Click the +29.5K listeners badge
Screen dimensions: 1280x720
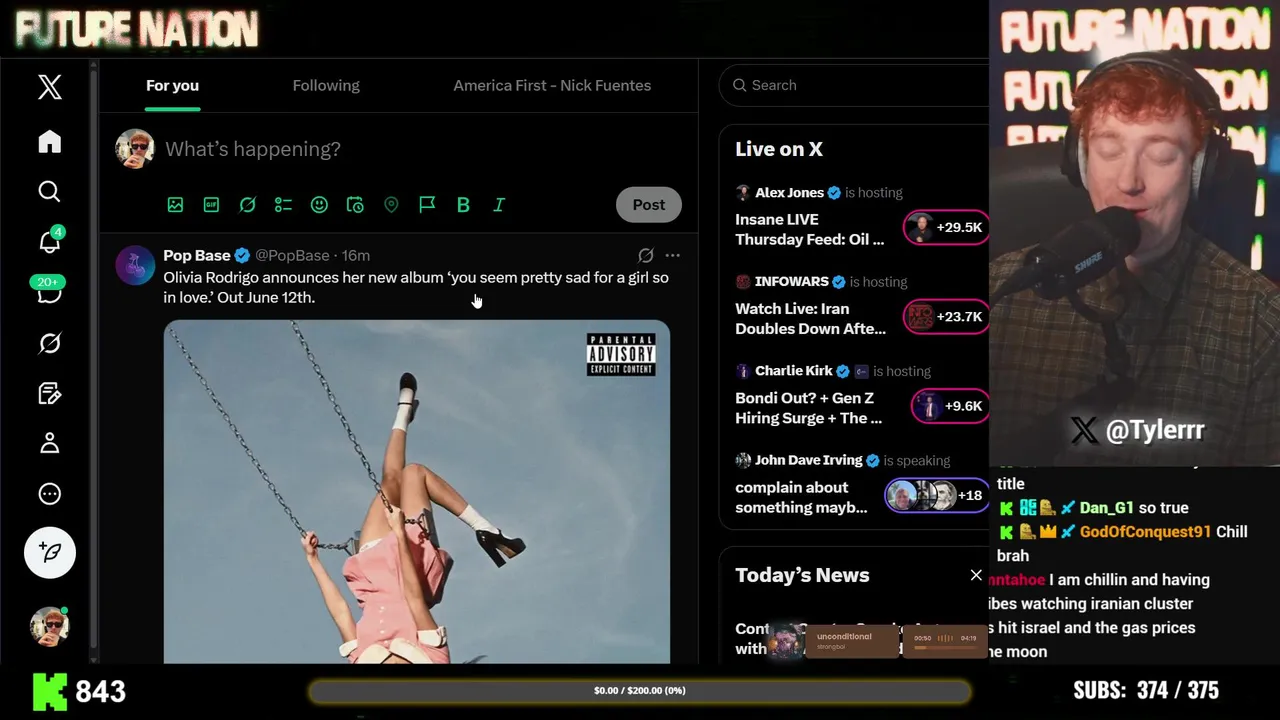(946, 227)
